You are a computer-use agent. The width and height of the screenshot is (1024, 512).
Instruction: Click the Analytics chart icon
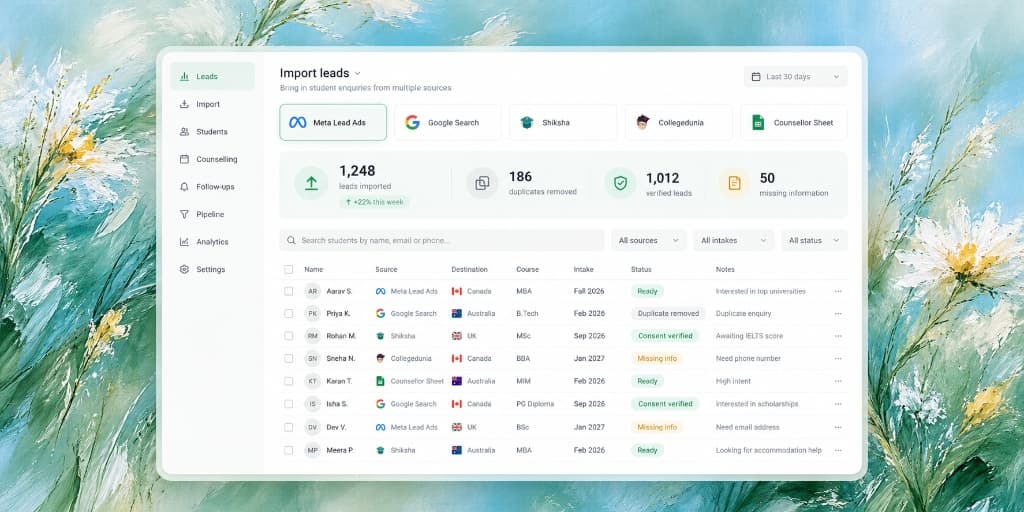point(184,242)
